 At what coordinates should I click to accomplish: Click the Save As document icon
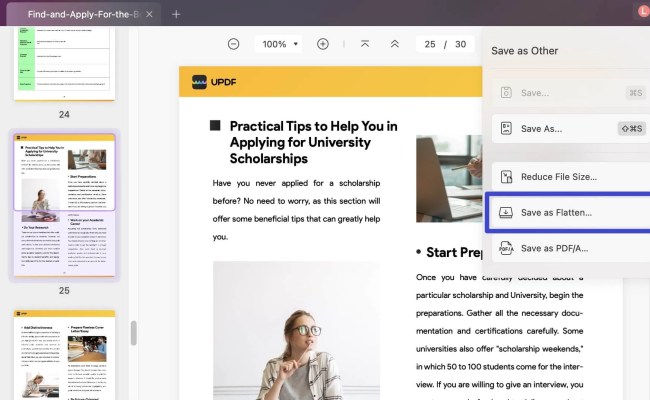tap(506, 128)
